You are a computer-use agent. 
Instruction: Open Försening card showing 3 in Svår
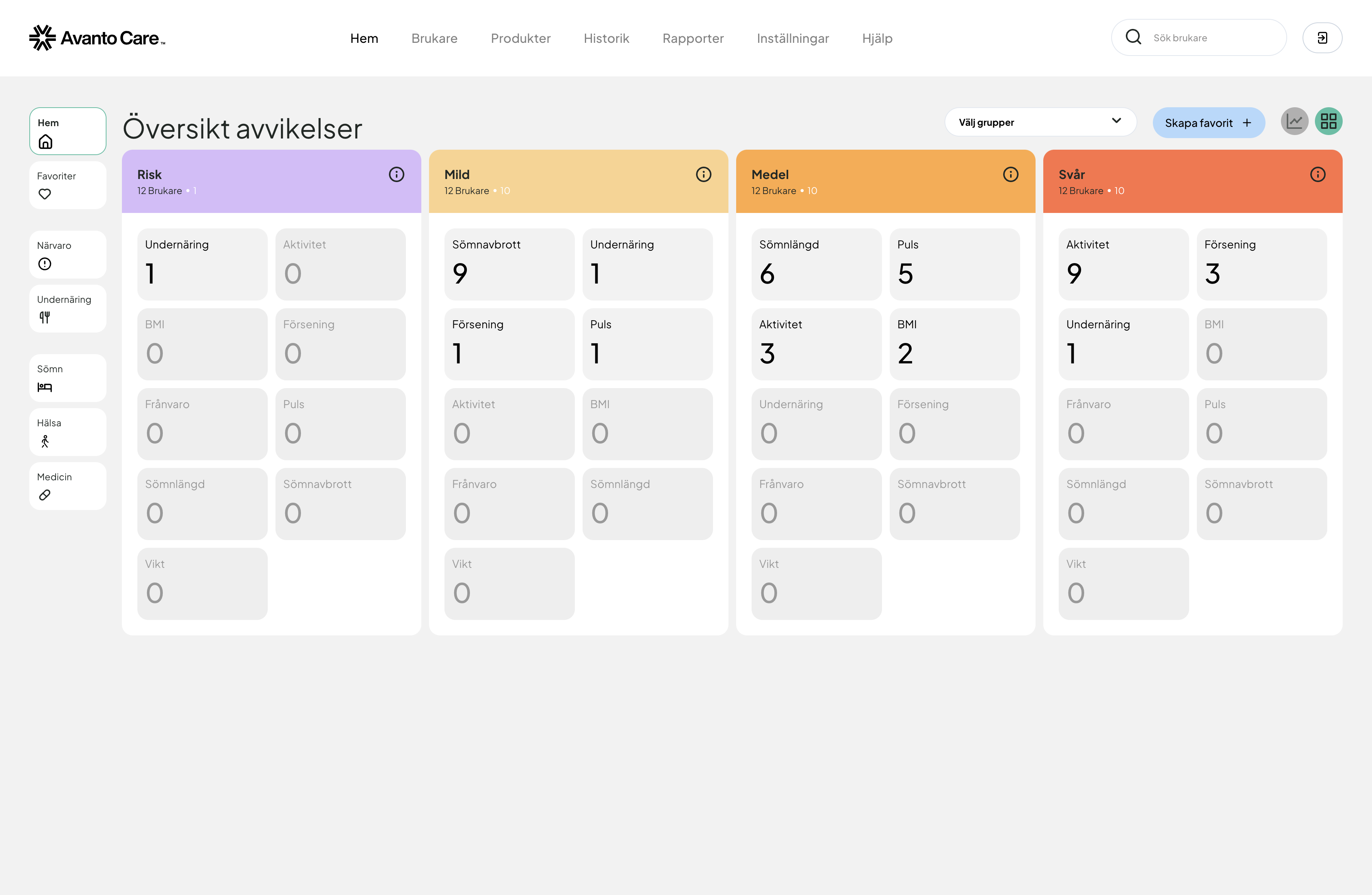click(x=1262, y=265)
